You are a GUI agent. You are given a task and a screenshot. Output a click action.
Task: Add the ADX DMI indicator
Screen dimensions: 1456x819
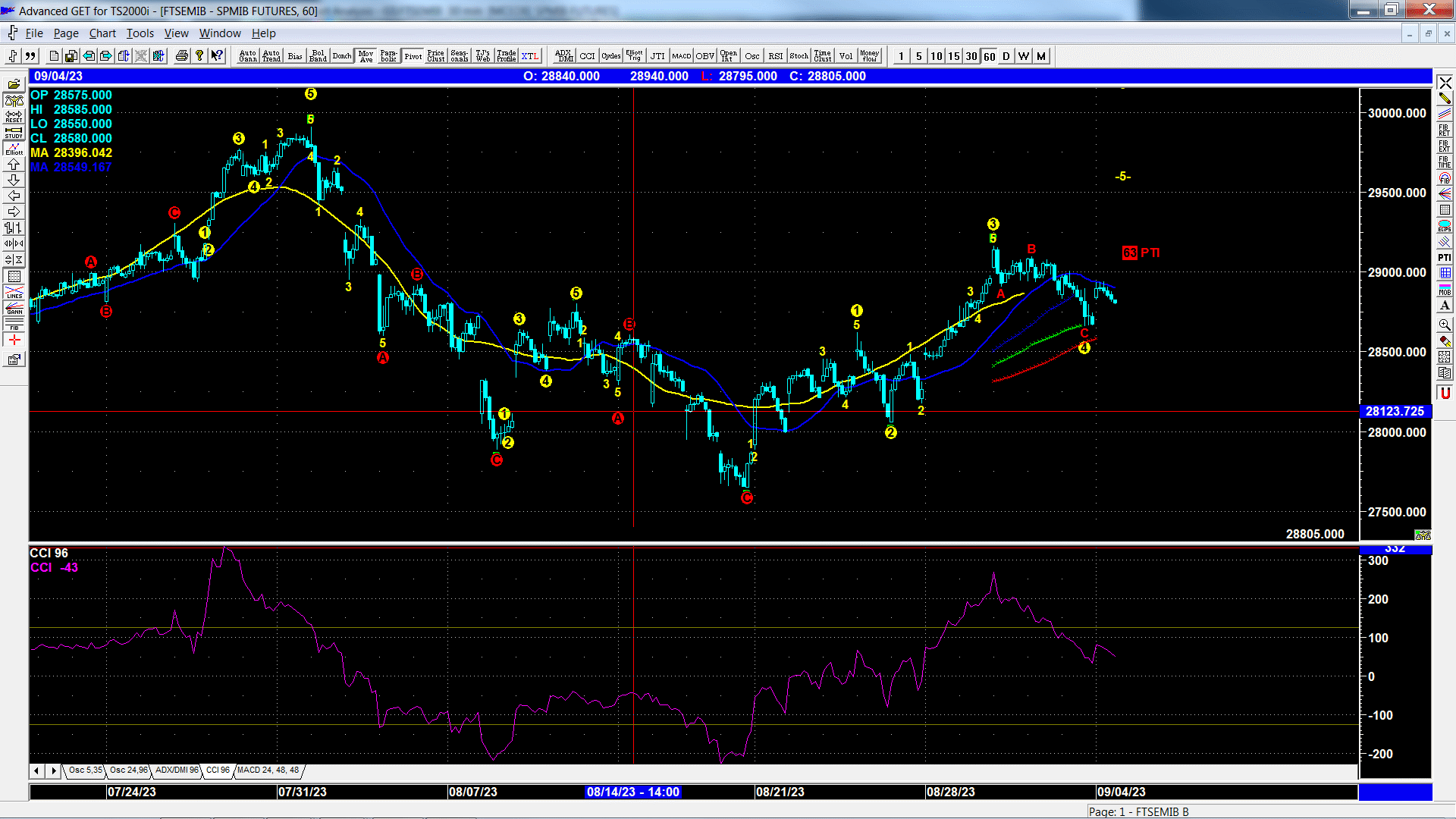[x=564, y=56]
